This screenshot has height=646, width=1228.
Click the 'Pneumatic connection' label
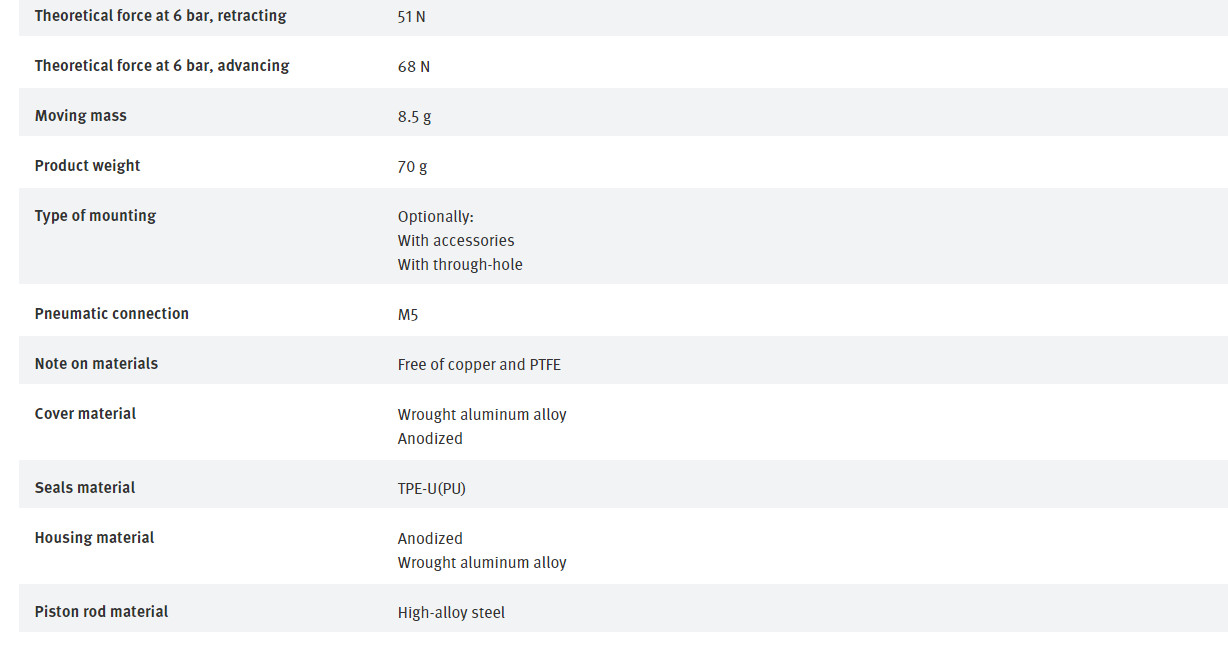[x=111, y=314]
